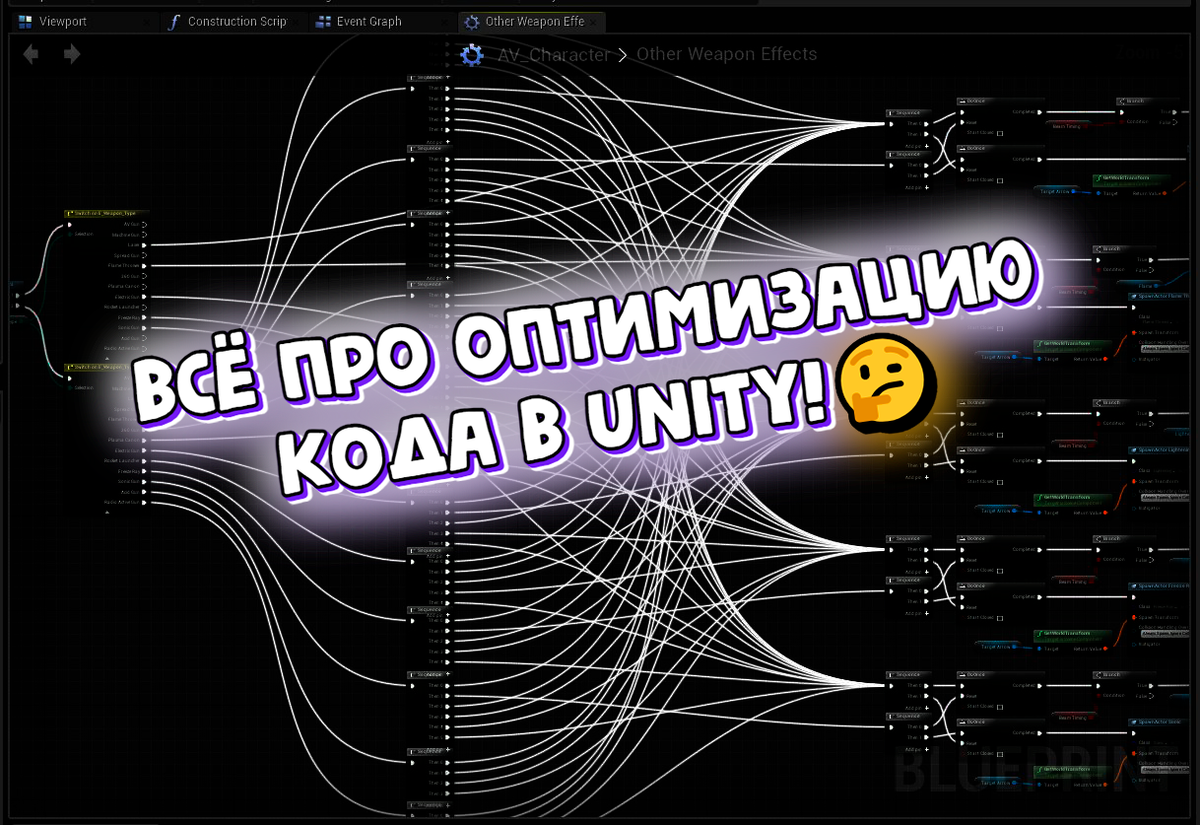Select the topmost Branch node header on the right
The image size is (1200, 825).
1148,101
